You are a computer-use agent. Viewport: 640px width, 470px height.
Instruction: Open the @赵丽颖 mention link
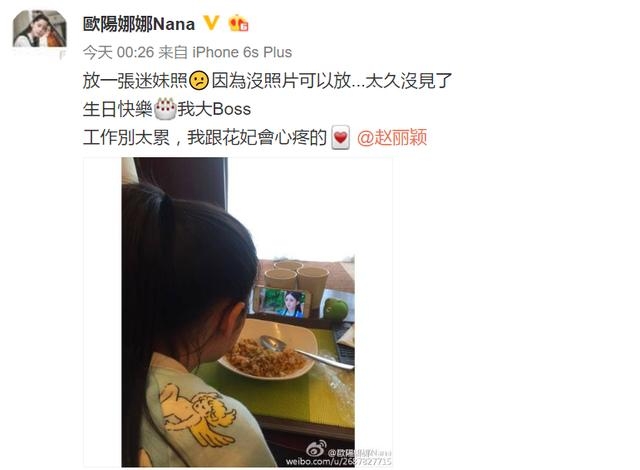pyautogui.click(x=392, y=137)
